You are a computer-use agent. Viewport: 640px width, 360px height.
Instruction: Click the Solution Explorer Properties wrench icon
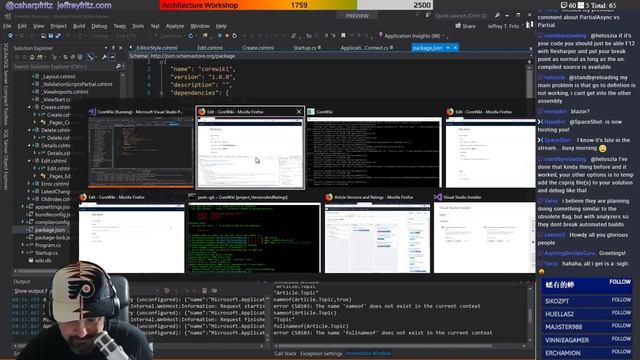coord(104,57)
